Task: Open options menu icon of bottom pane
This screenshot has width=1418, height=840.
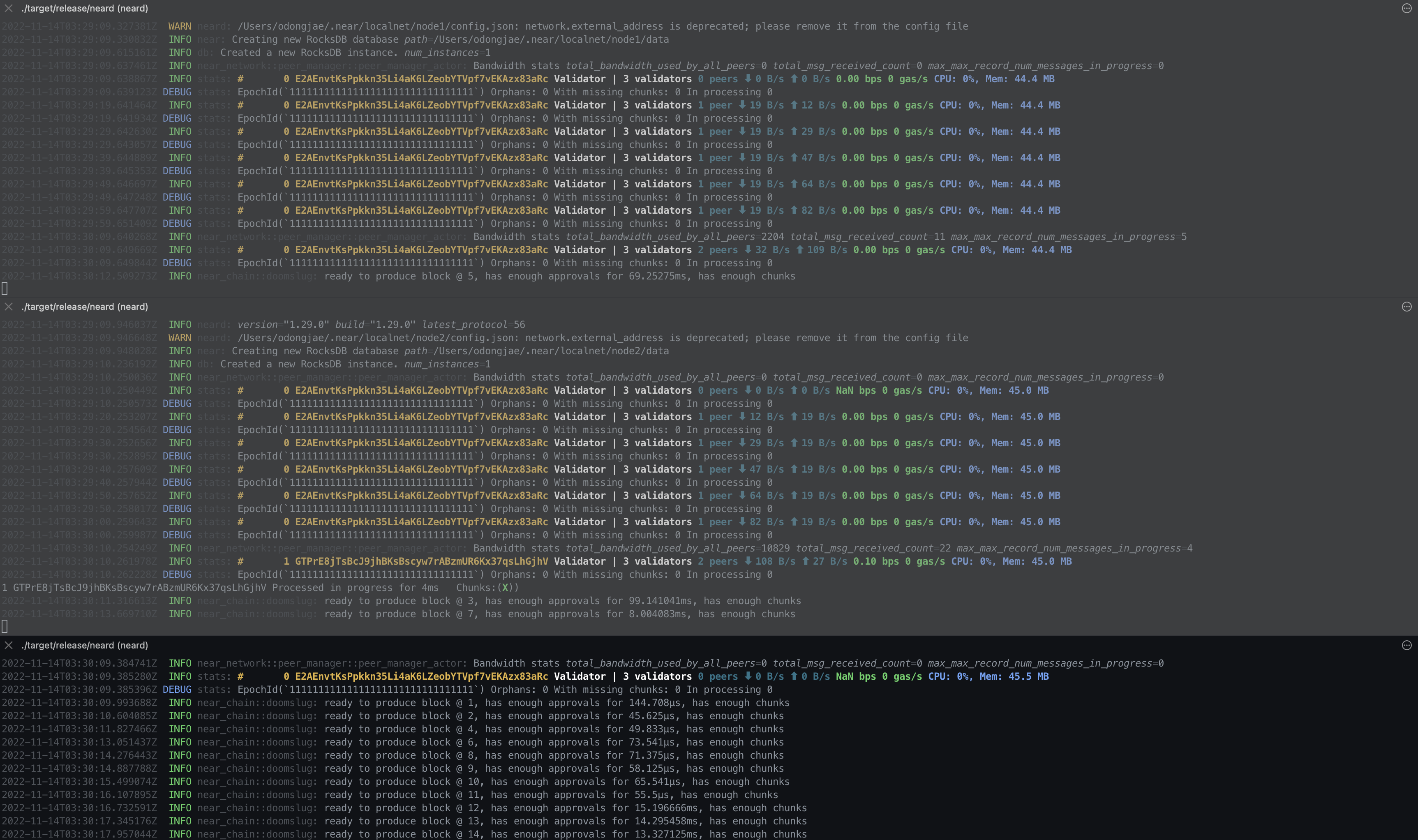Action: click(x=1406, y=645)
